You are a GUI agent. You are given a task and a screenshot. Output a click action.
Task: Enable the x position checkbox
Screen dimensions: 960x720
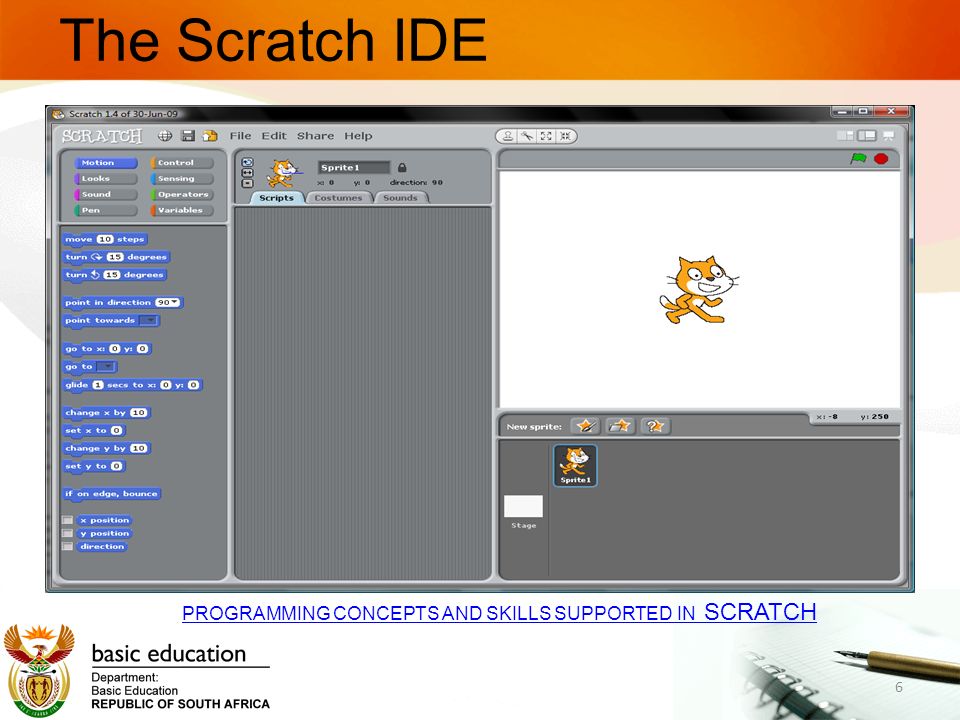67,520
